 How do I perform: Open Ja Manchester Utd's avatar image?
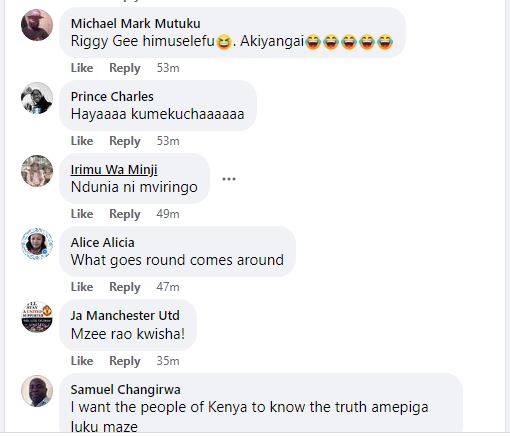pos(37,317)
